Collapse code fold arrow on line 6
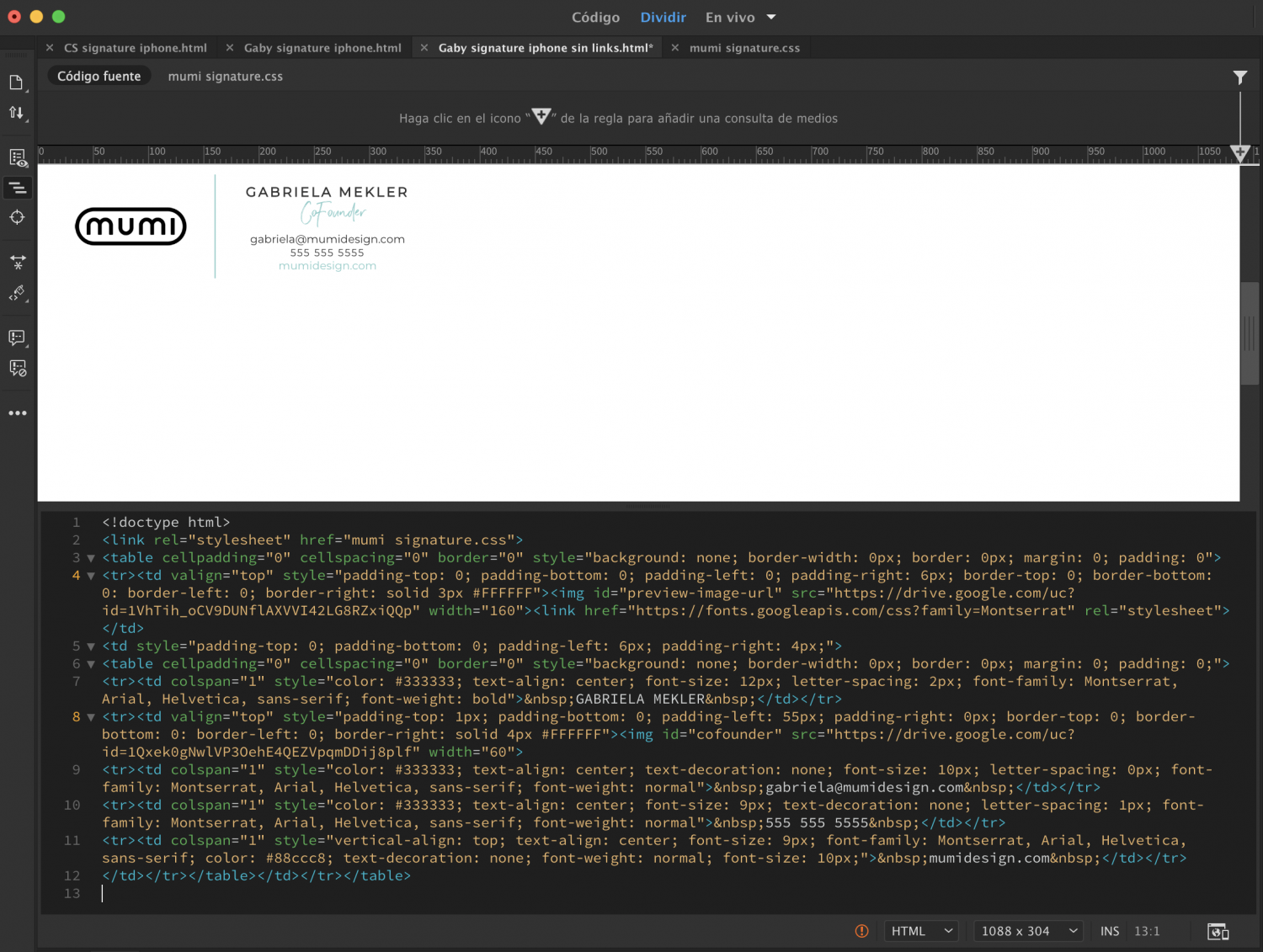1263x952 pixels. 91,664
